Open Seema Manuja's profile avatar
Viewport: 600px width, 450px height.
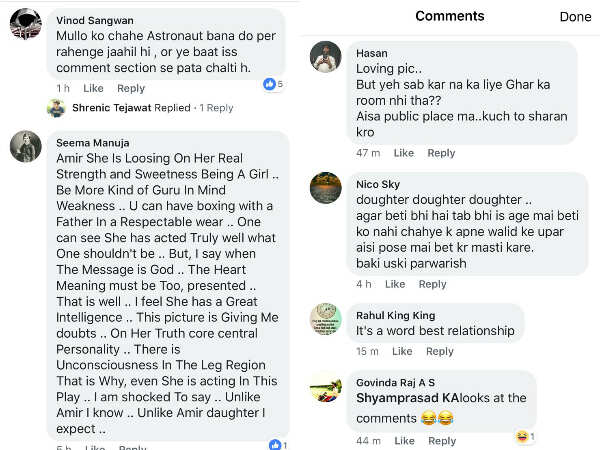(x=25, y=146)
